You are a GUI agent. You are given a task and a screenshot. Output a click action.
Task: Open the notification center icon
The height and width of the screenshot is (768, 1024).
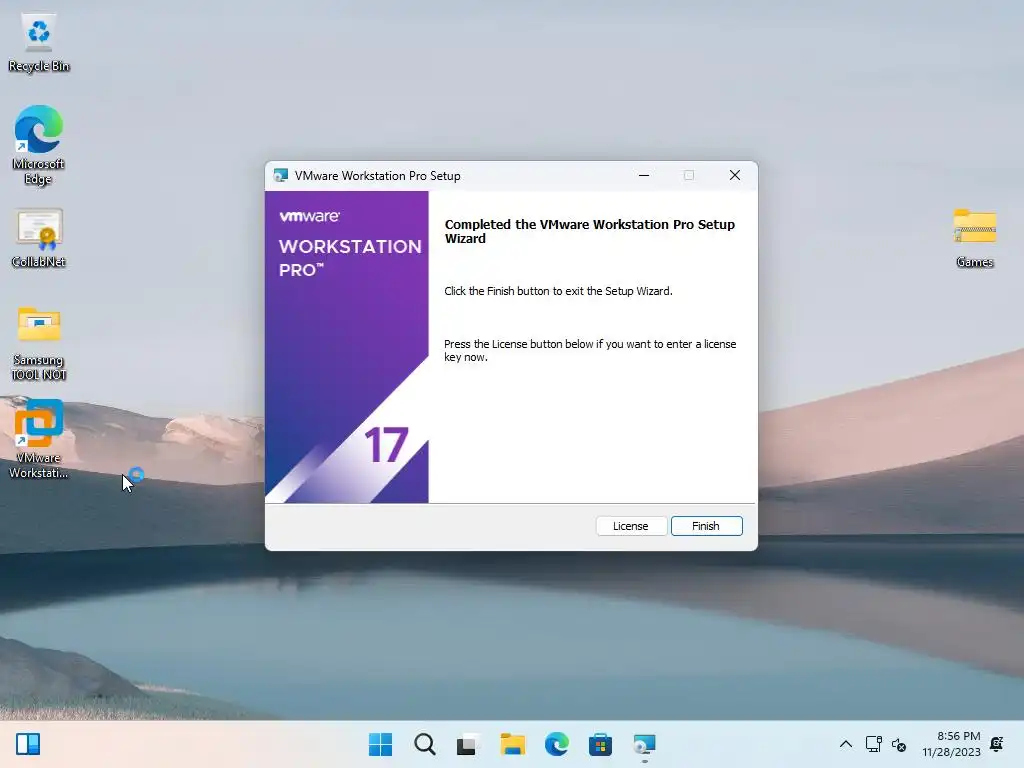pyautogui.click(x=997, y=744)
